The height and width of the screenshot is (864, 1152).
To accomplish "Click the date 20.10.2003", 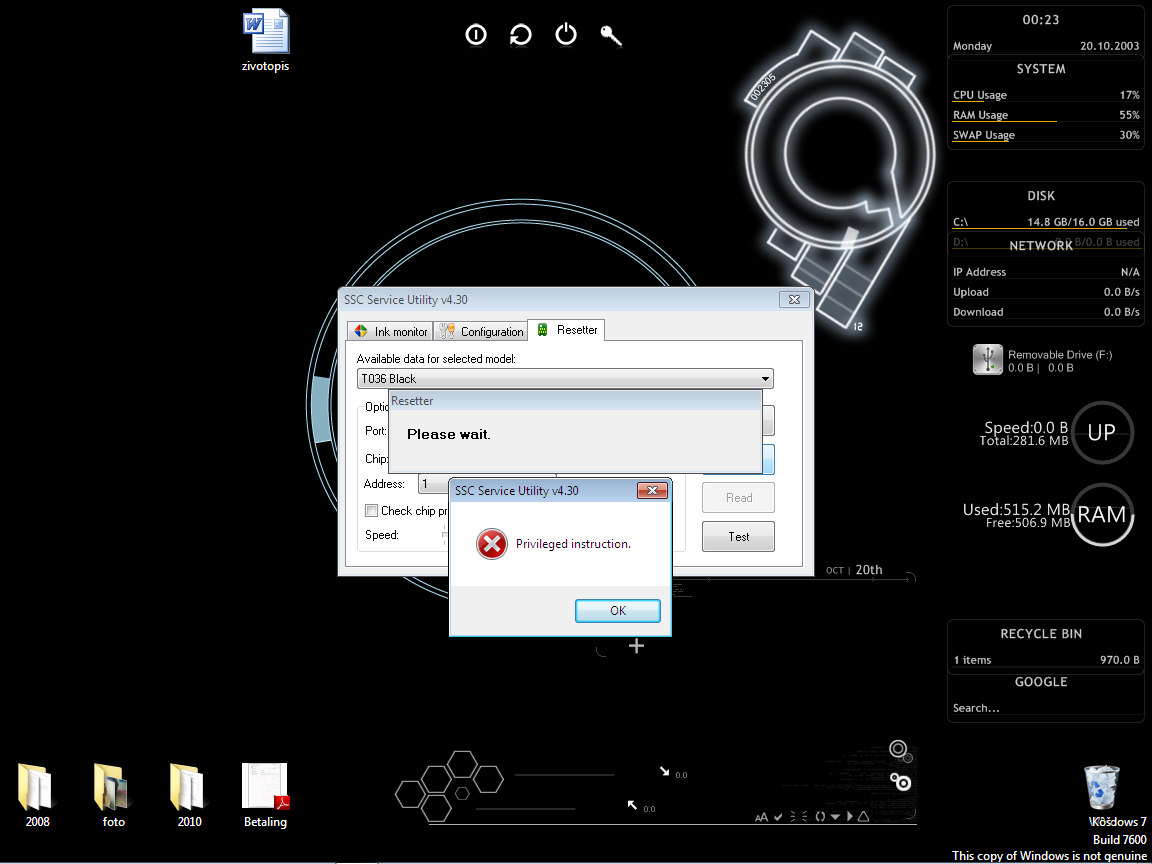I will tap(1109, 46).
